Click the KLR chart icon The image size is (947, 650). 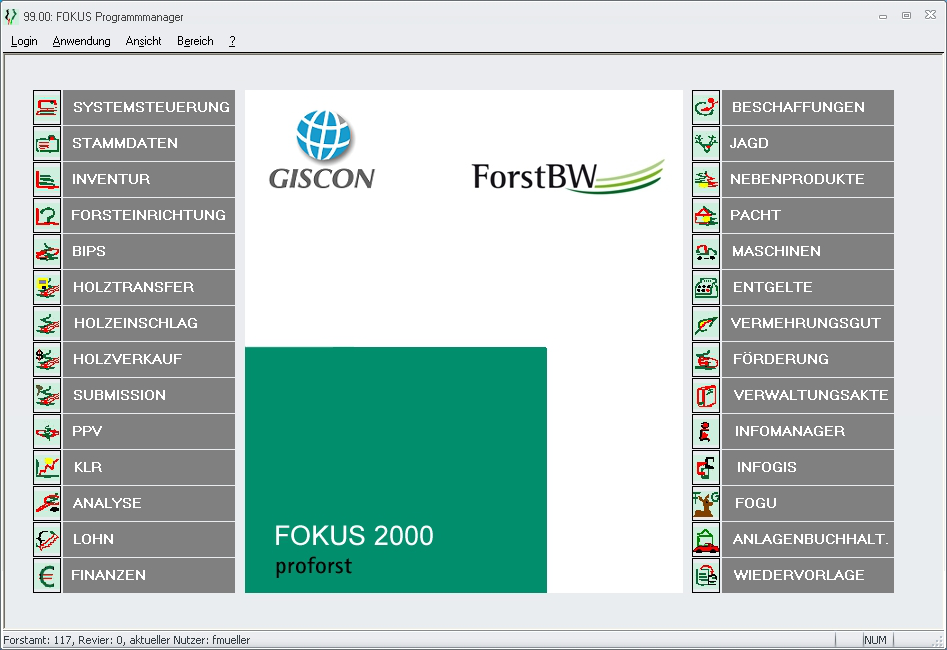(47, 467)
